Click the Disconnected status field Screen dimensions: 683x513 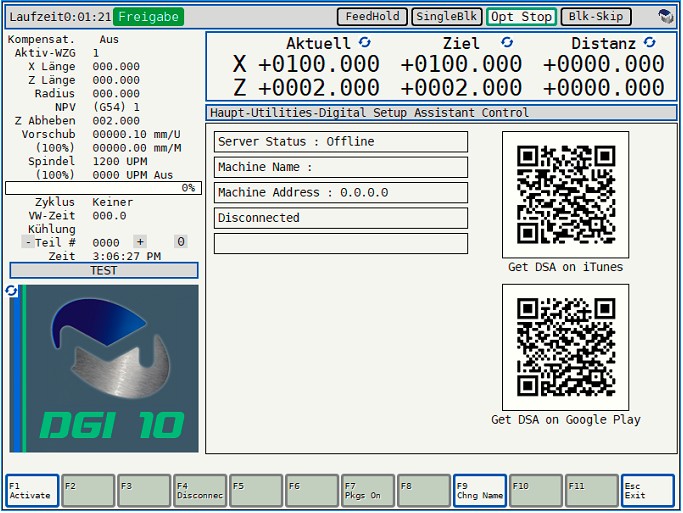point(341,218)
